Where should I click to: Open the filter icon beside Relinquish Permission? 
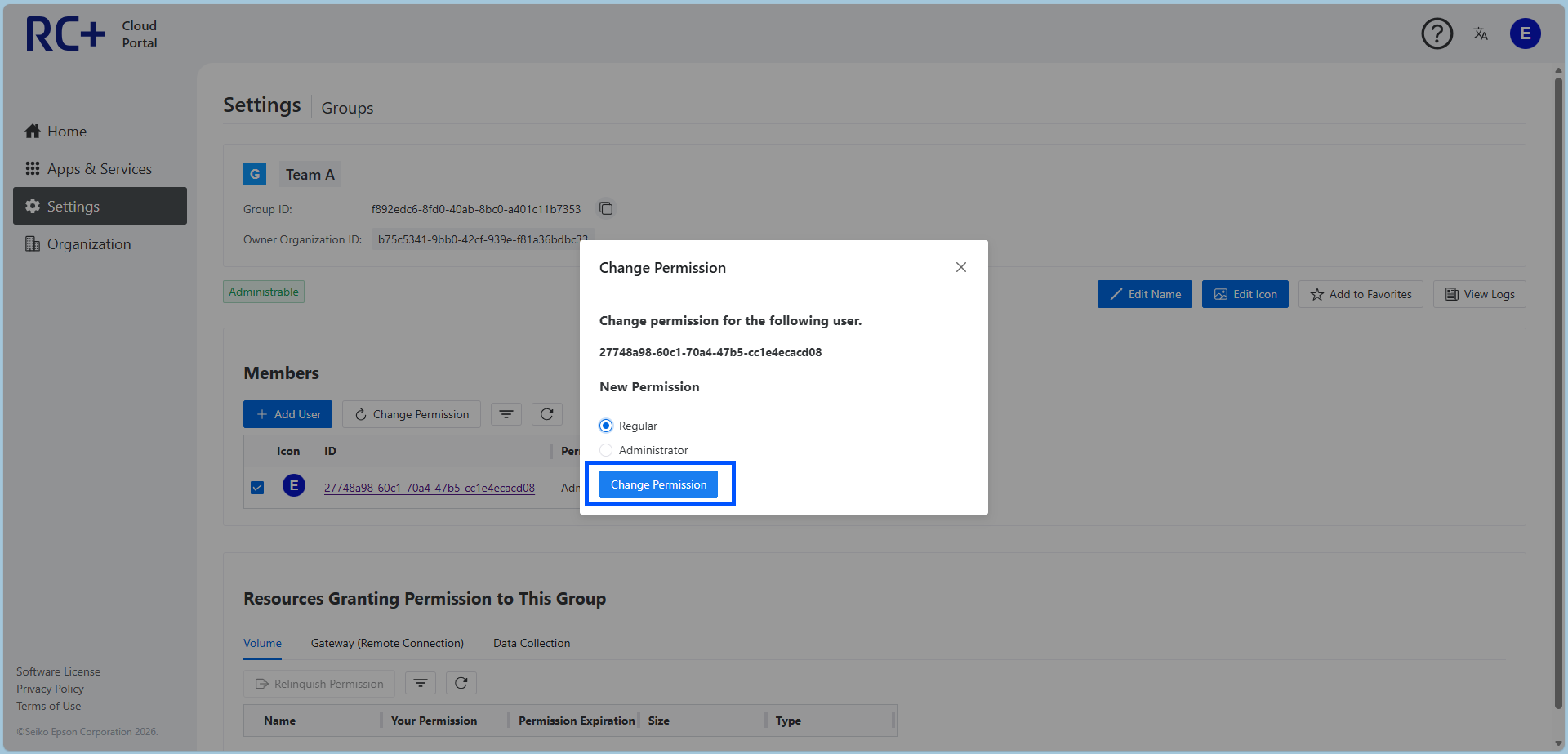(x=421, y=683)
